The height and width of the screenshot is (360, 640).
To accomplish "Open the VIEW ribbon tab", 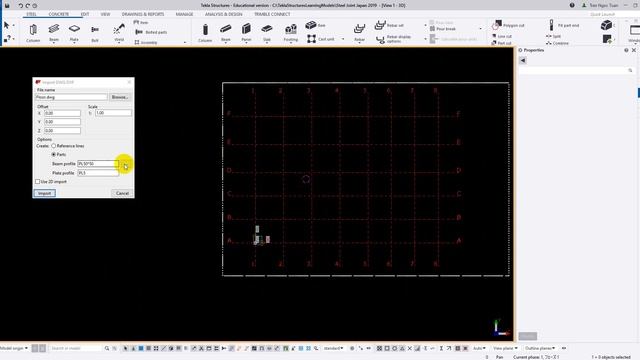I will (x=105, y=14).
